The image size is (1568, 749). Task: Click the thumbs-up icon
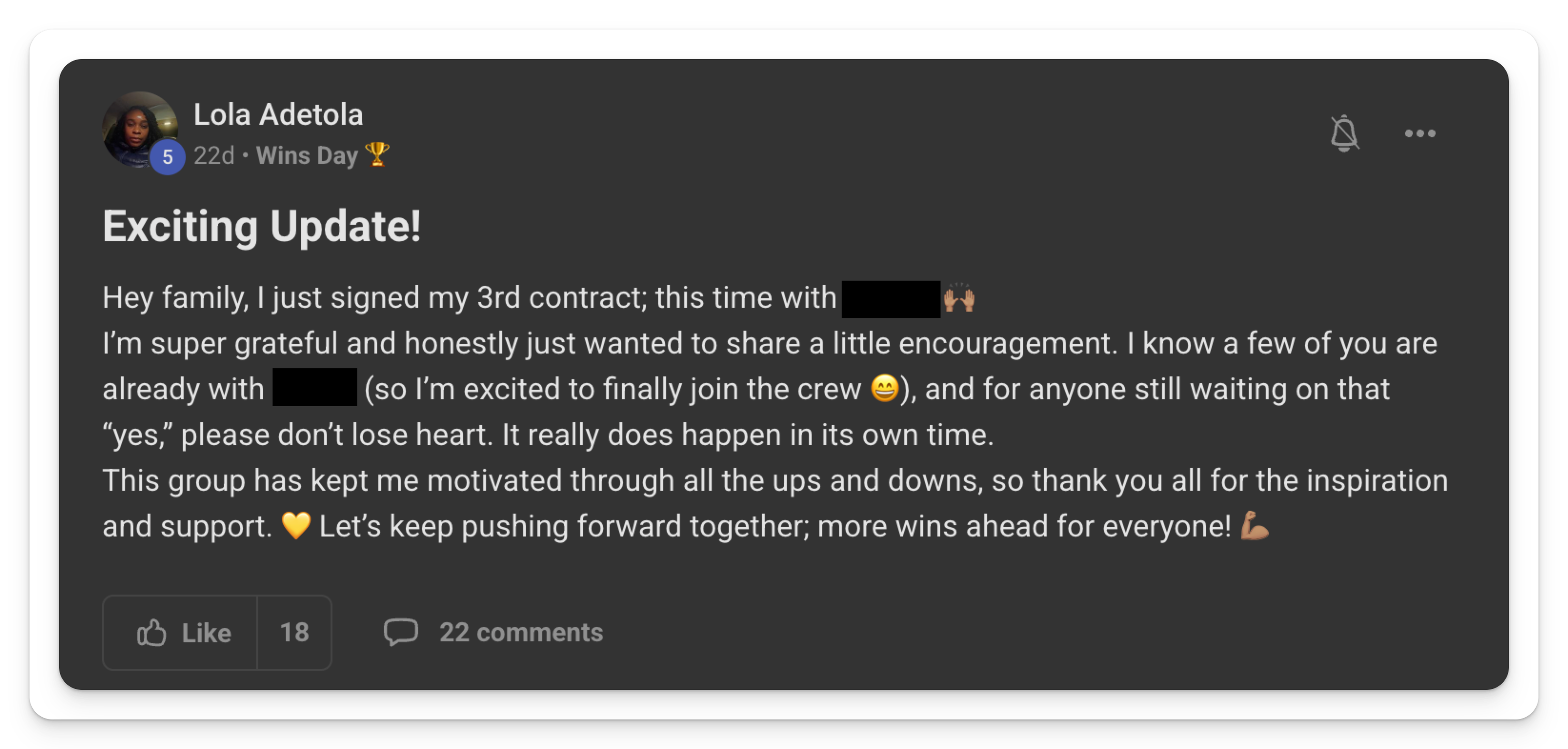coord(151,633)
